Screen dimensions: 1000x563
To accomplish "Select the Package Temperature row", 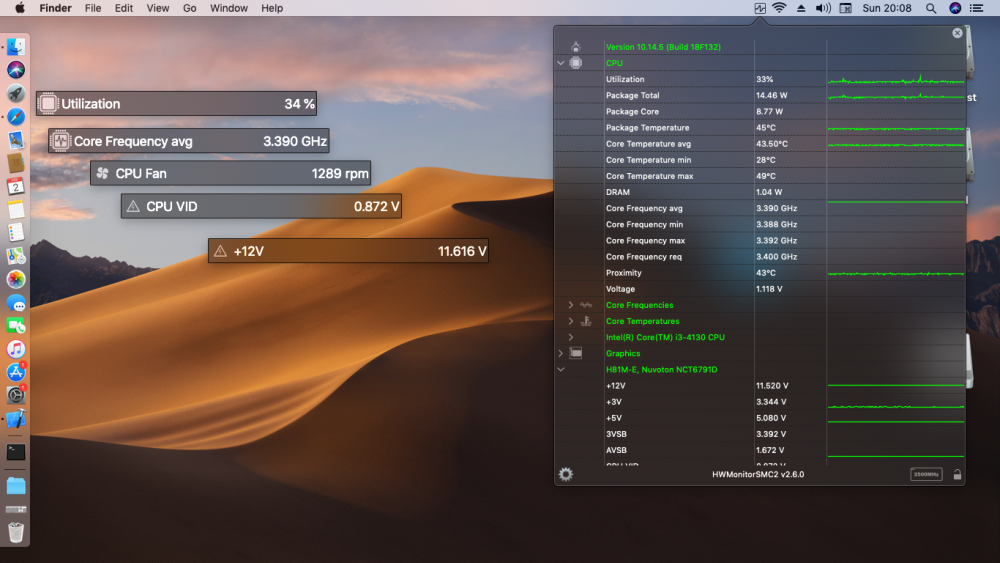I will tap(760, 128).
